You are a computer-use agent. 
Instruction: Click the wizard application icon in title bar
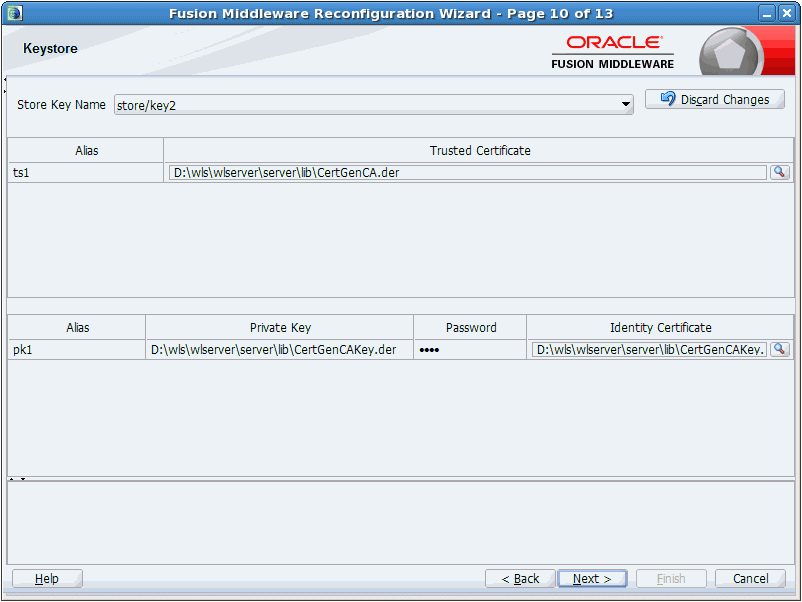coord(15,13)
